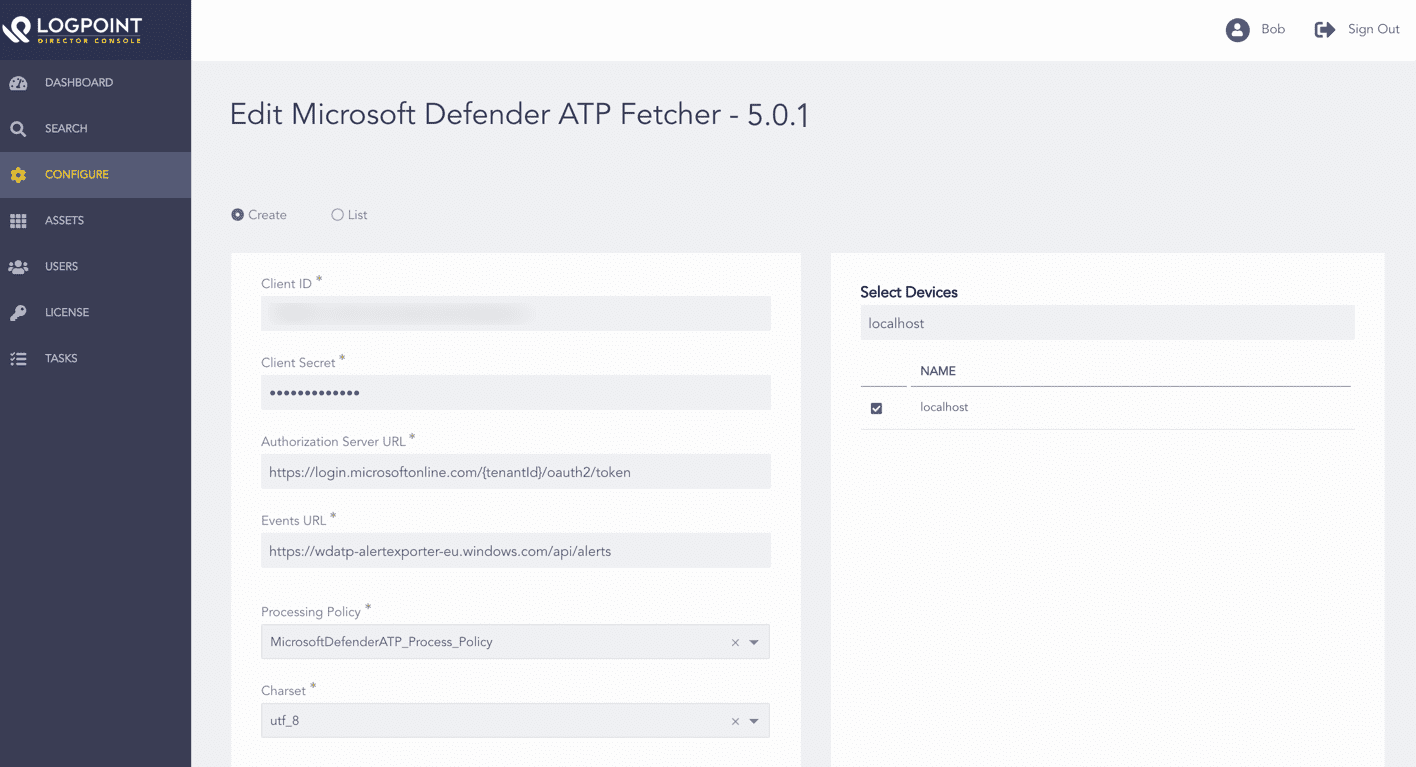
Task: Click the Sign Out link
Action: [x=1373, y=30]
